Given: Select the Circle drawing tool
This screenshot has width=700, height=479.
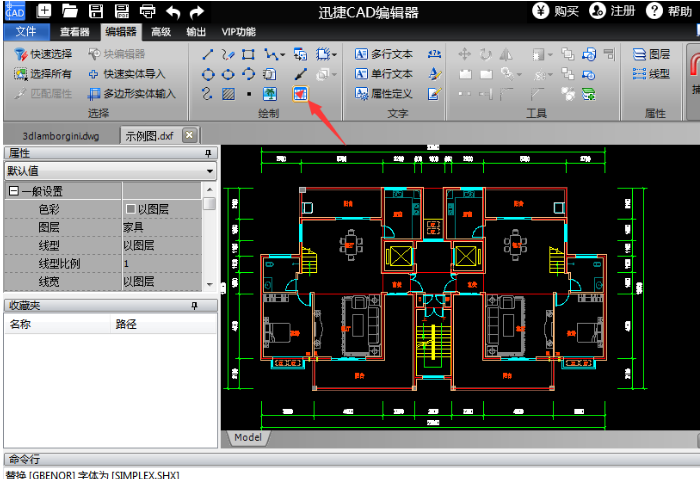Looking at the screenshot, I should click(208, 74).
